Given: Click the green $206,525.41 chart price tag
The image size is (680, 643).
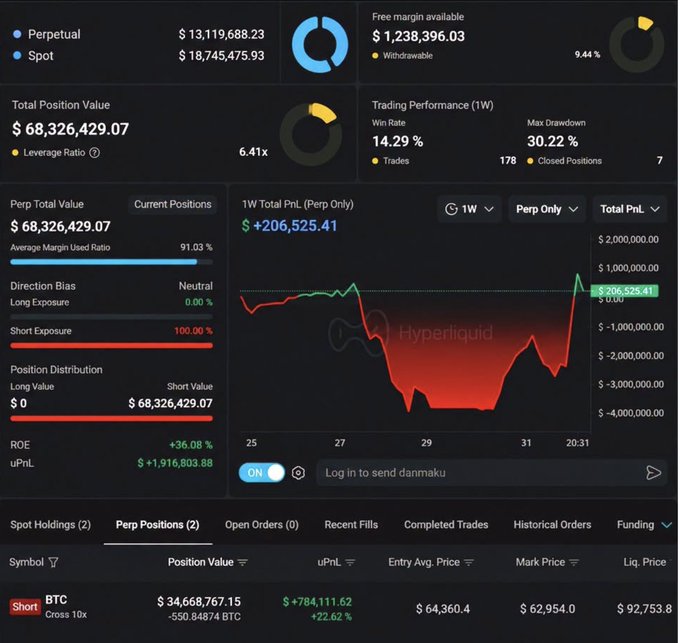Looking at the screenshot, I should (x=625, y=291).
